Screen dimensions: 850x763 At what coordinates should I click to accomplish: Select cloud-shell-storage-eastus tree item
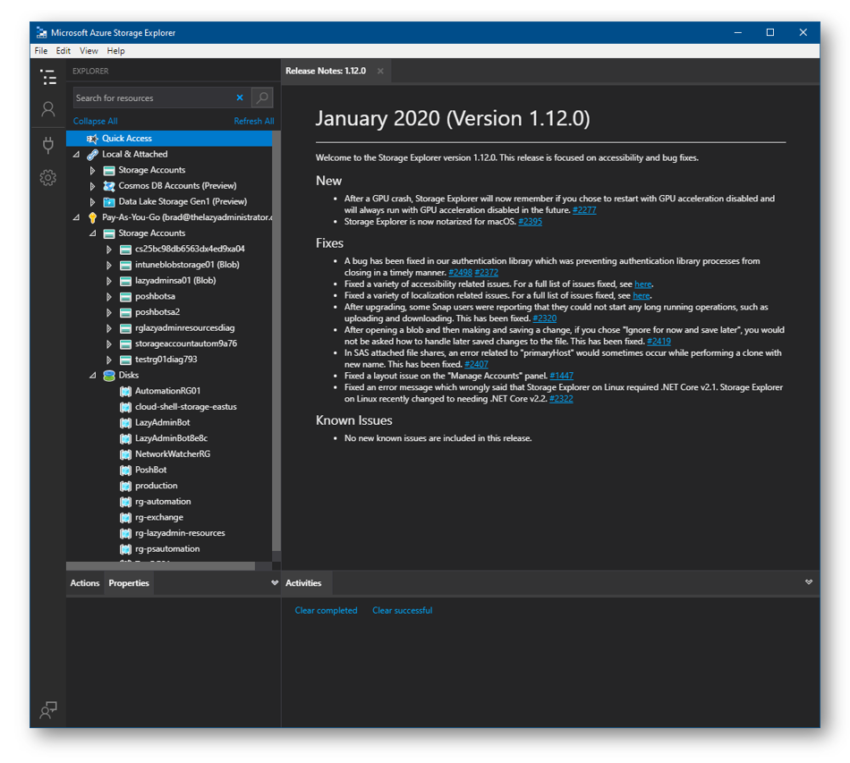coord(186,407)
